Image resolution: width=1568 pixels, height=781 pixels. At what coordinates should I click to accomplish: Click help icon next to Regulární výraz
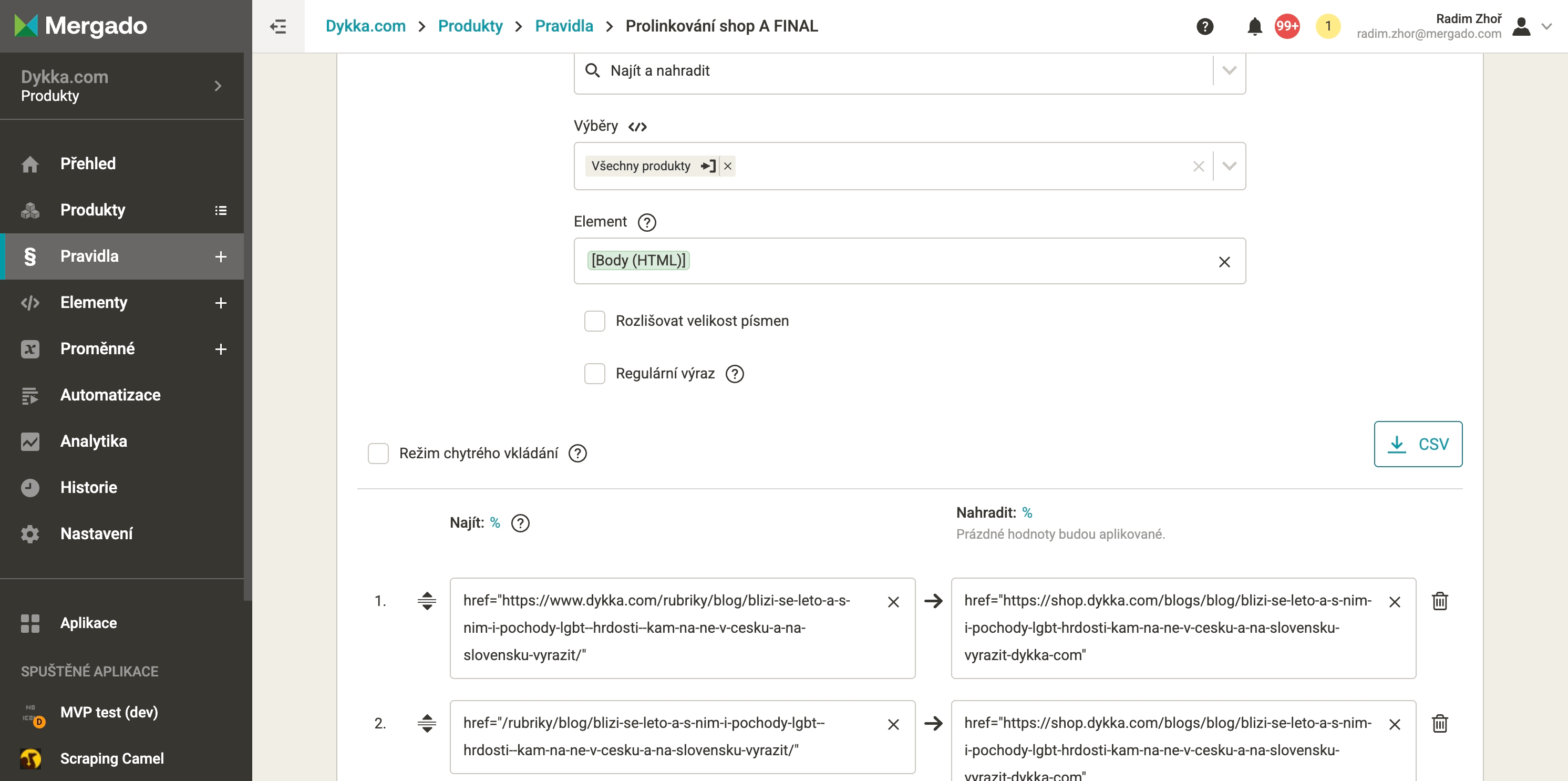click(x=734, y=373)
